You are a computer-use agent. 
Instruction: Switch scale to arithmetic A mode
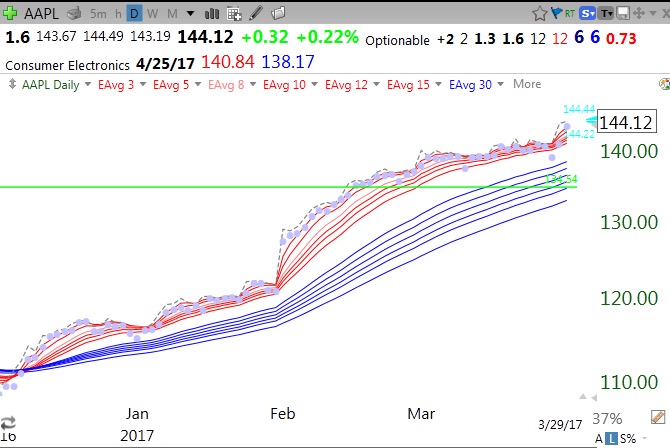click(x=599, y=439)
